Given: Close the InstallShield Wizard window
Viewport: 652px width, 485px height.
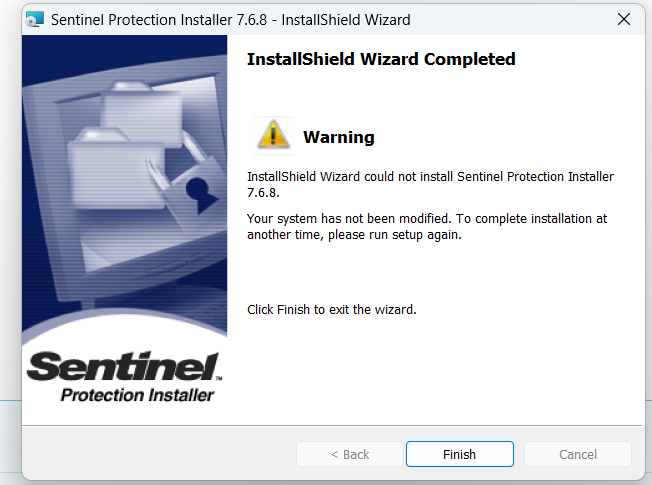Looking at the screenshot, I should (x=623, y=20).
